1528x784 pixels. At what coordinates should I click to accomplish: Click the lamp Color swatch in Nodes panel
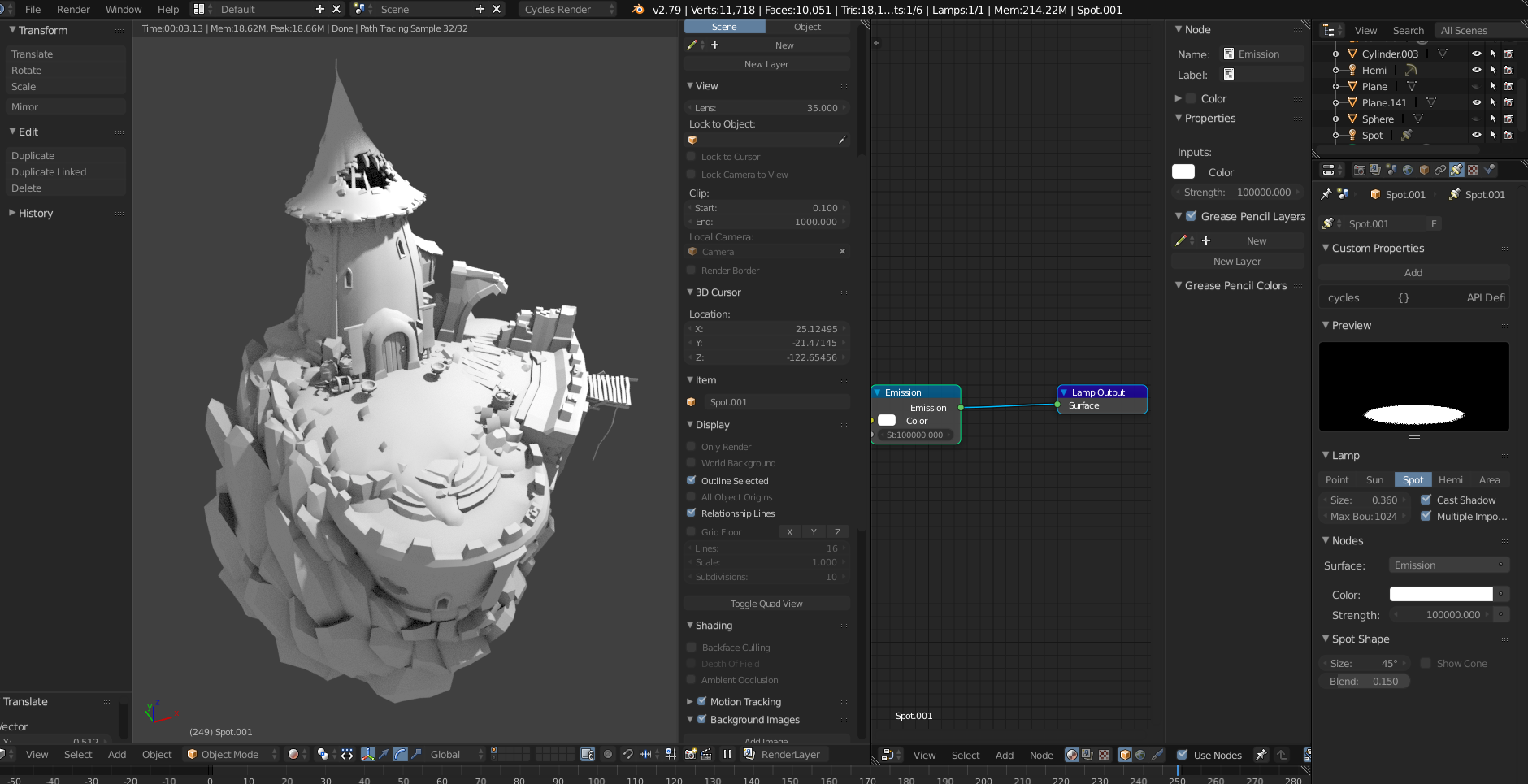1440,595
